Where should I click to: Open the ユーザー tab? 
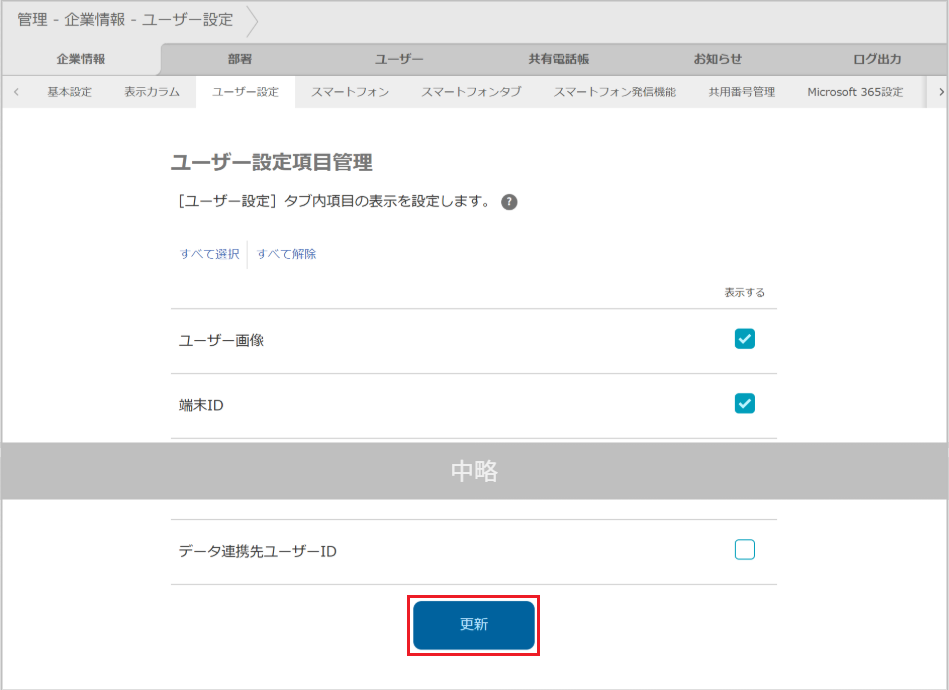click(x=398, y=59)
